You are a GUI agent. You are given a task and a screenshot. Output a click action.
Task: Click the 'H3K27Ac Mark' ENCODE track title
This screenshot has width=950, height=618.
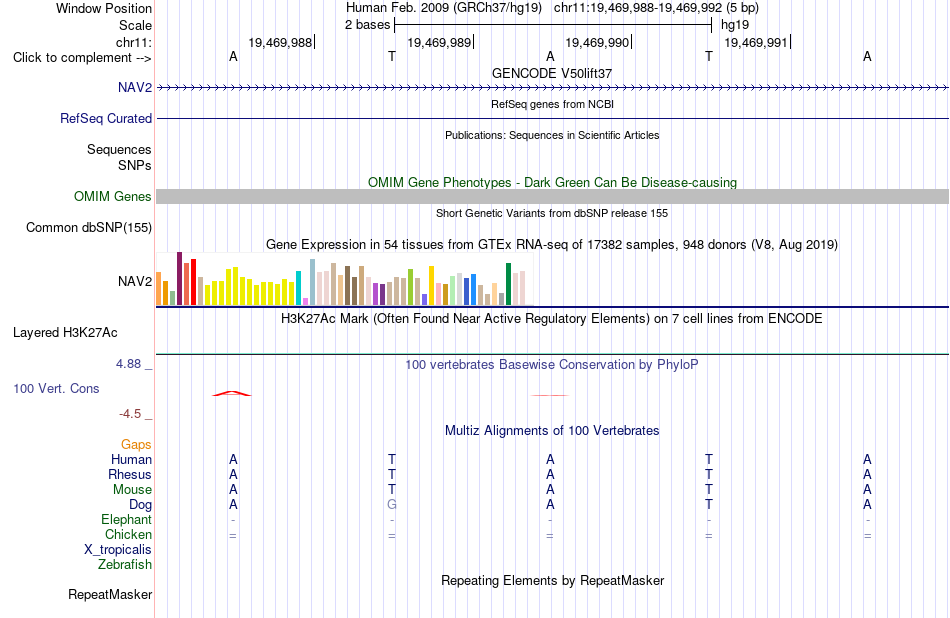552,319
